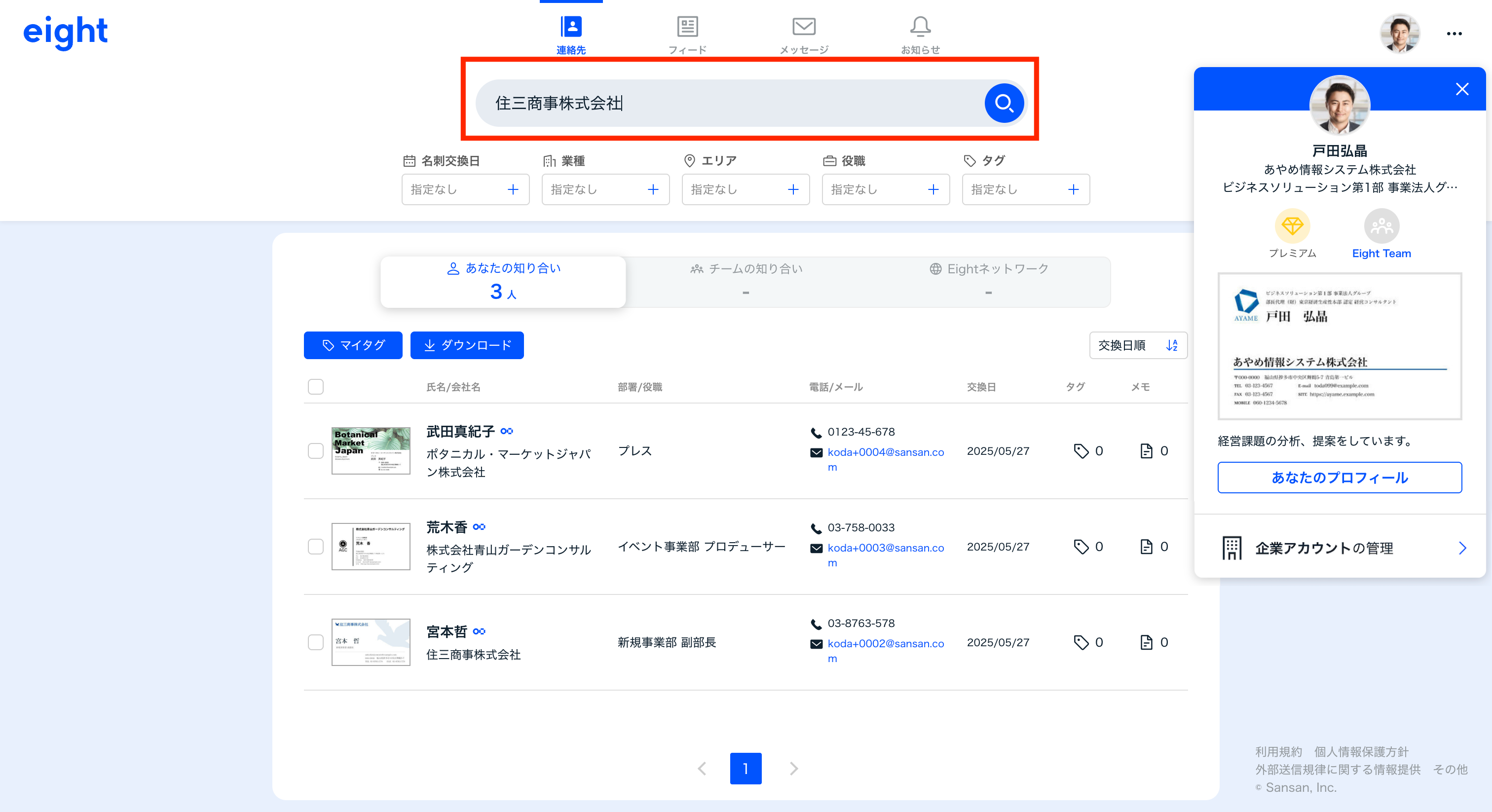Open the 連絡先 contacts tab
The image size is (1492, 812).
[570, 35]
